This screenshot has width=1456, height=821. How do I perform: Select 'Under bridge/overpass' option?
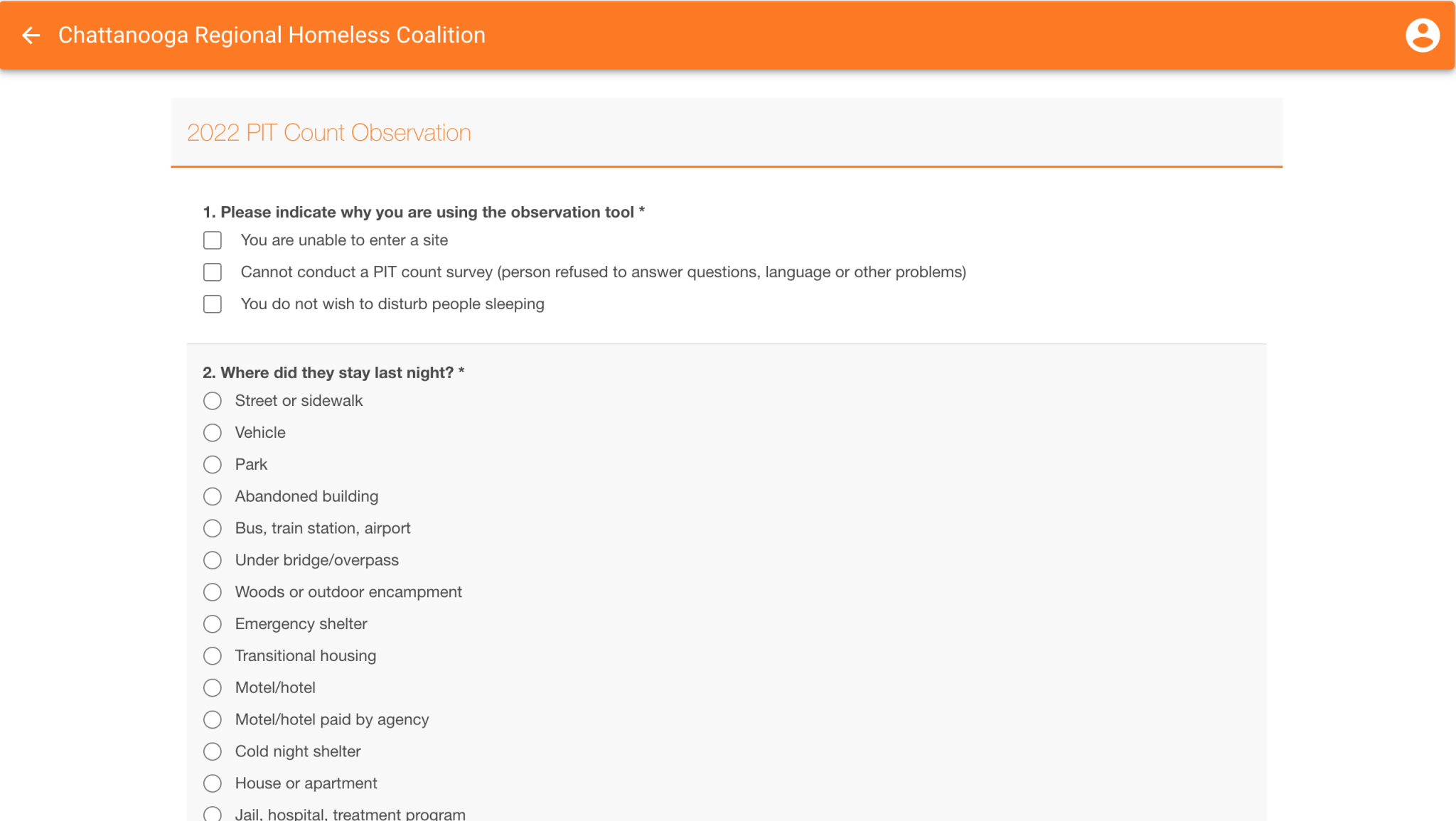click(x=212, y=560)
